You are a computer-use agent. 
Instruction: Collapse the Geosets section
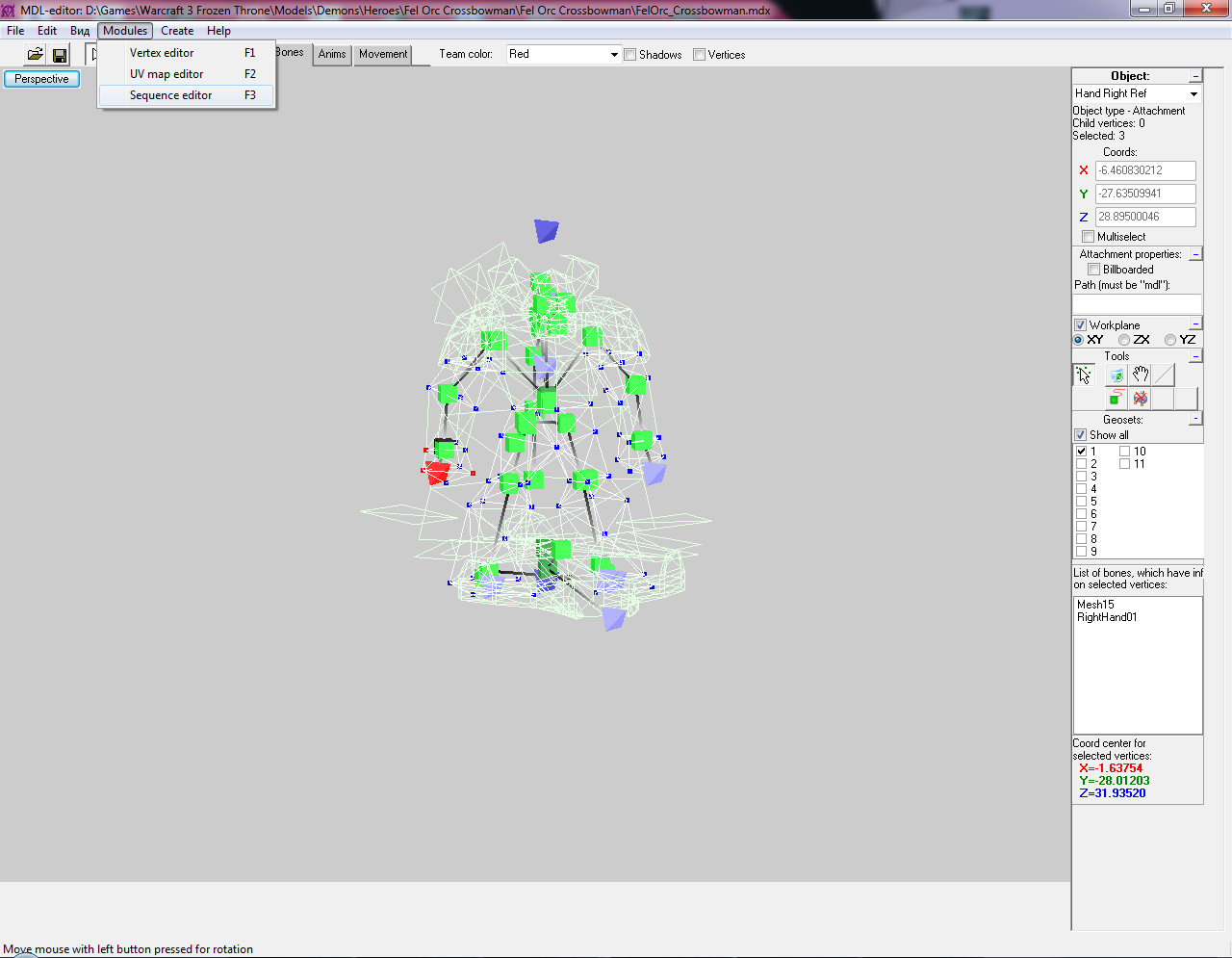coord(1195,419)
